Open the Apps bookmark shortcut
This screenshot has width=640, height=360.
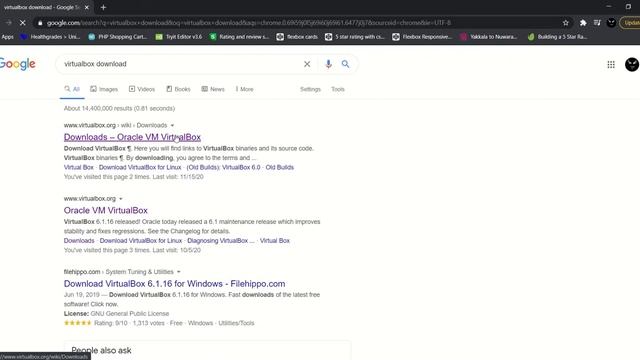(x=7, y=37)
